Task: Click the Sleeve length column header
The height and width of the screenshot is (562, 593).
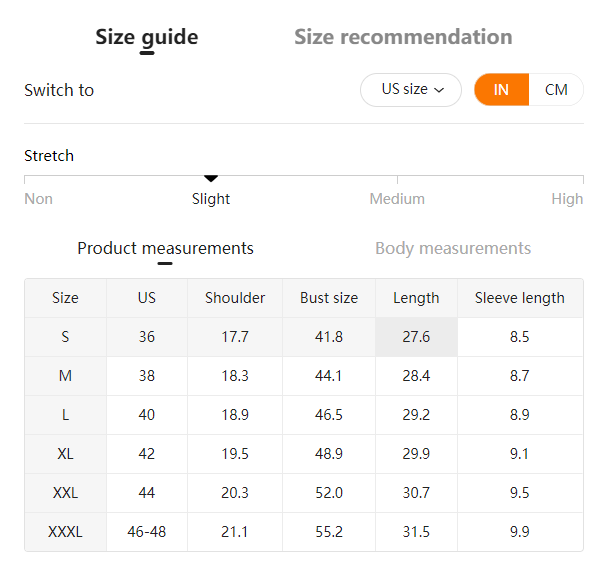Action: point(520,298)
